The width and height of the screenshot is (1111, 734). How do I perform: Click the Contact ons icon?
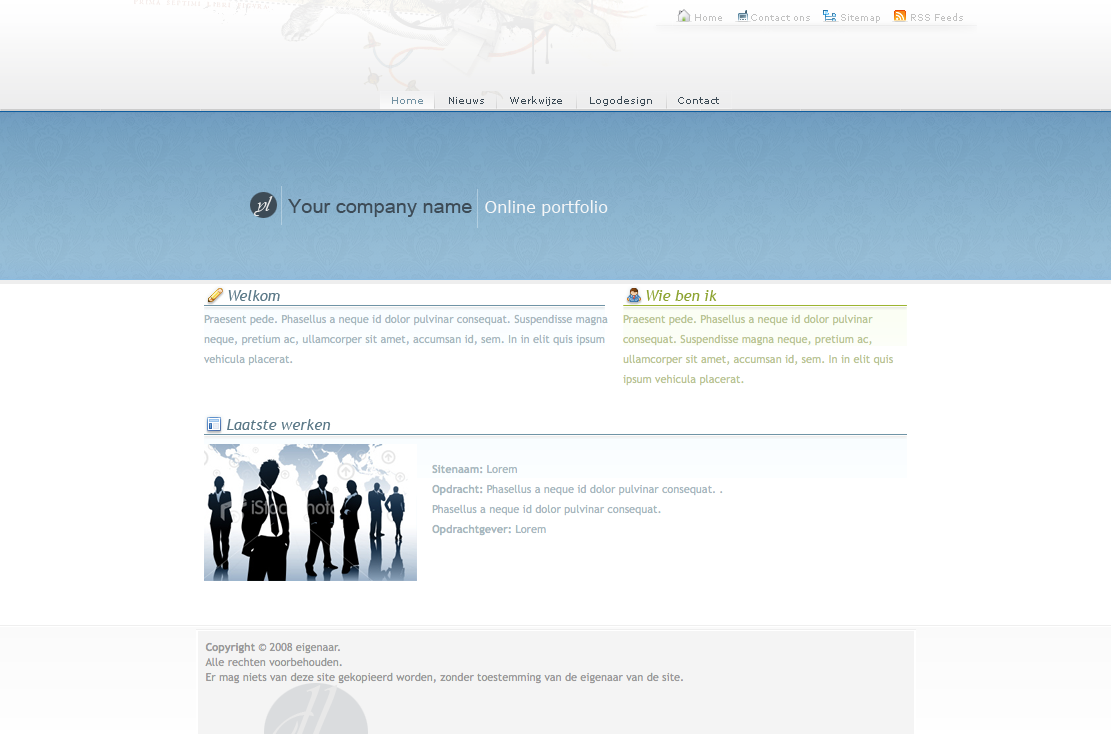(743, 16)
